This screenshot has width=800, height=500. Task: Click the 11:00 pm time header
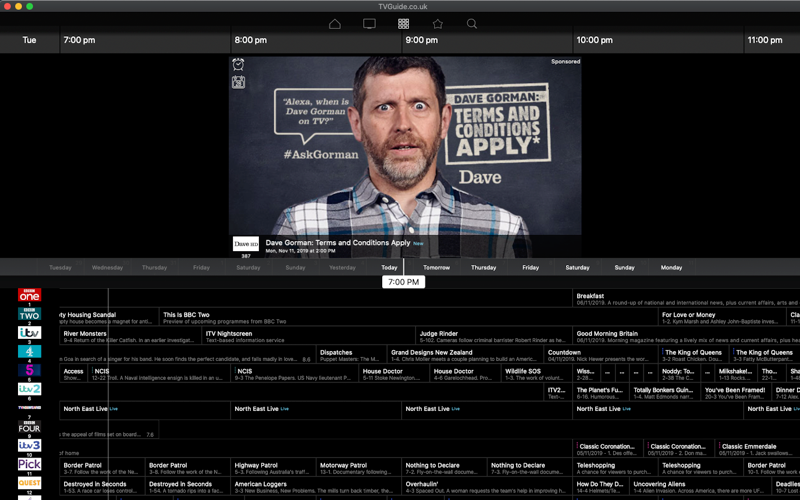765,40
